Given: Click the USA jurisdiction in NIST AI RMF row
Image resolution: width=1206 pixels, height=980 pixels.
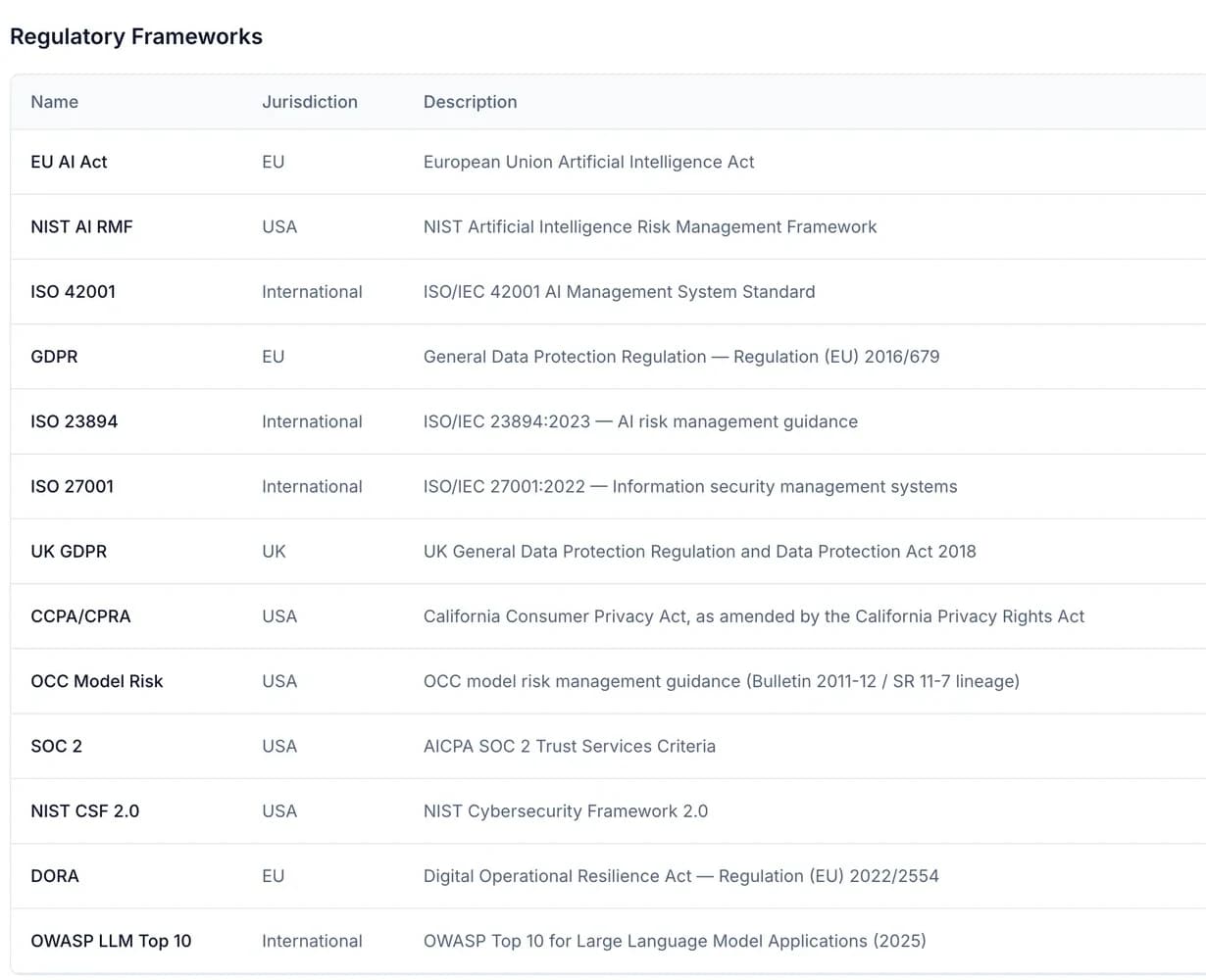Looking at the screenshot, I should 279,226.
